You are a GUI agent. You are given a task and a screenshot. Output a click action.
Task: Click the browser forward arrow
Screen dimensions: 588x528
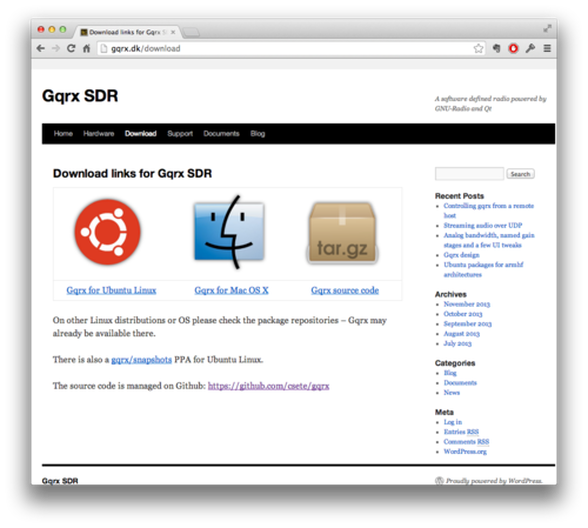[56, 48]
